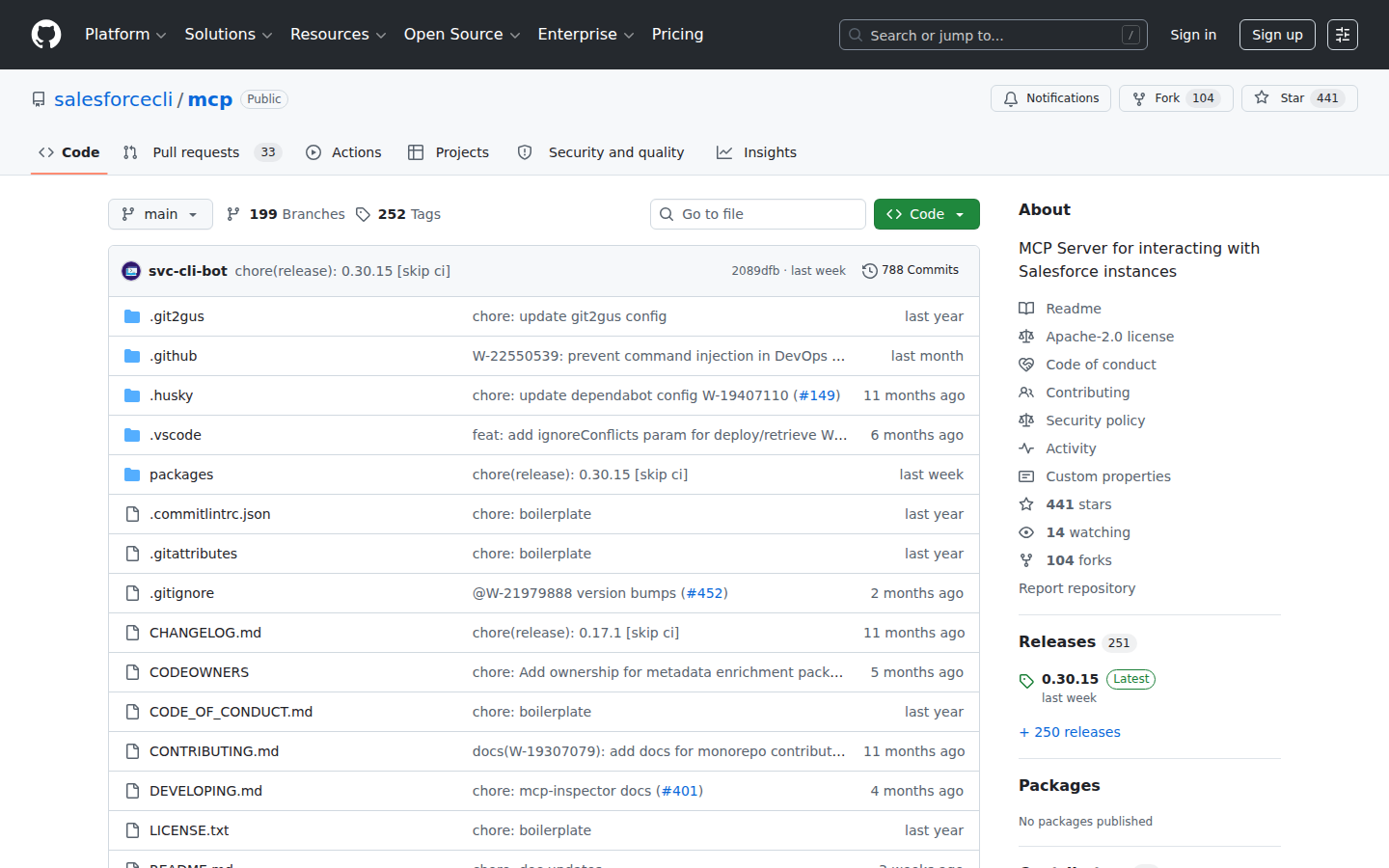Click the LICENSE.txt file icon
The image size is (1389, 868).
click(x=132, y=830)
